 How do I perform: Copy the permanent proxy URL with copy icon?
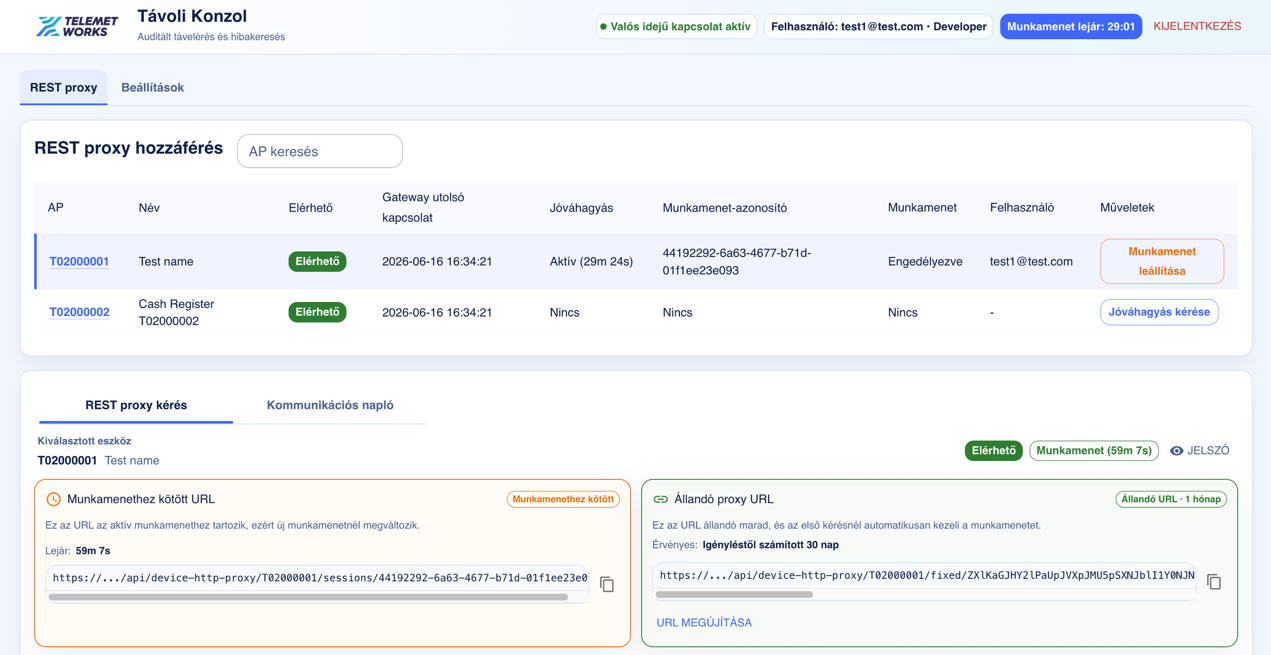coord(1214,582)
